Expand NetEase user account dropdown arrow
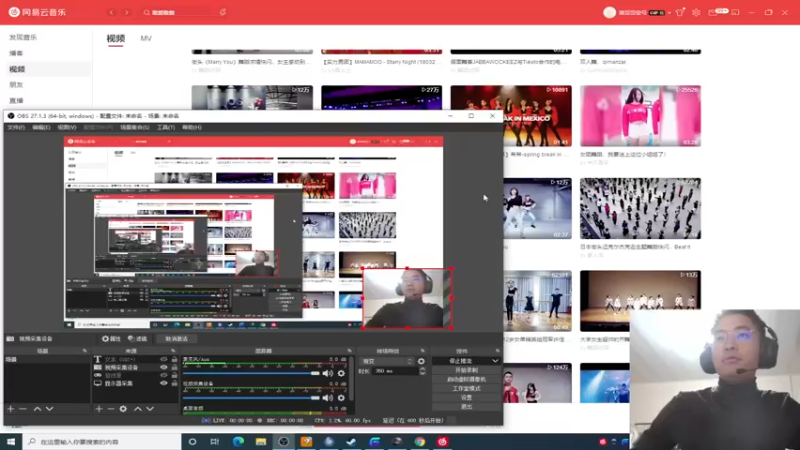This screenshot has width=800, height=450. [x=669, y=13]
